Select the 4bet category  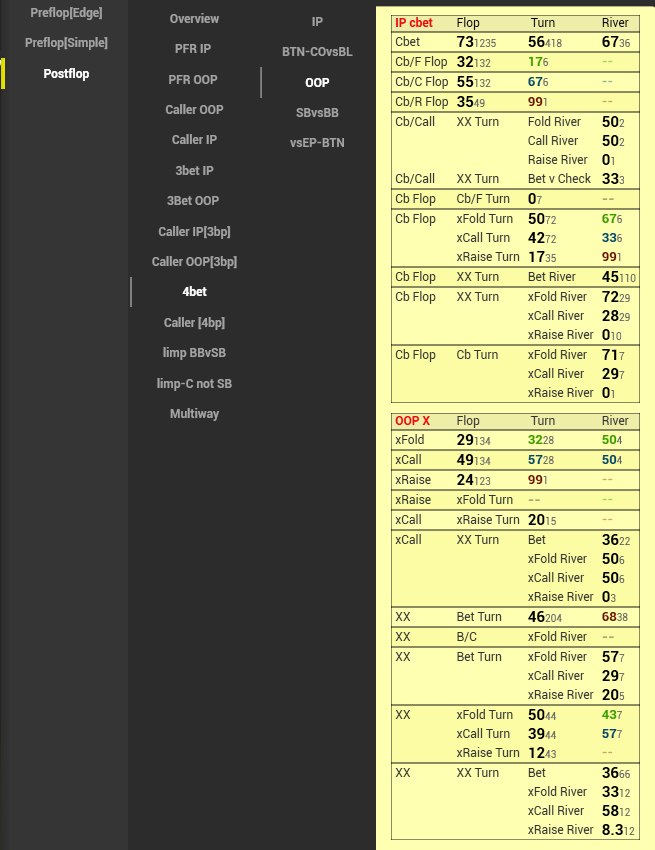click(194, 292)
